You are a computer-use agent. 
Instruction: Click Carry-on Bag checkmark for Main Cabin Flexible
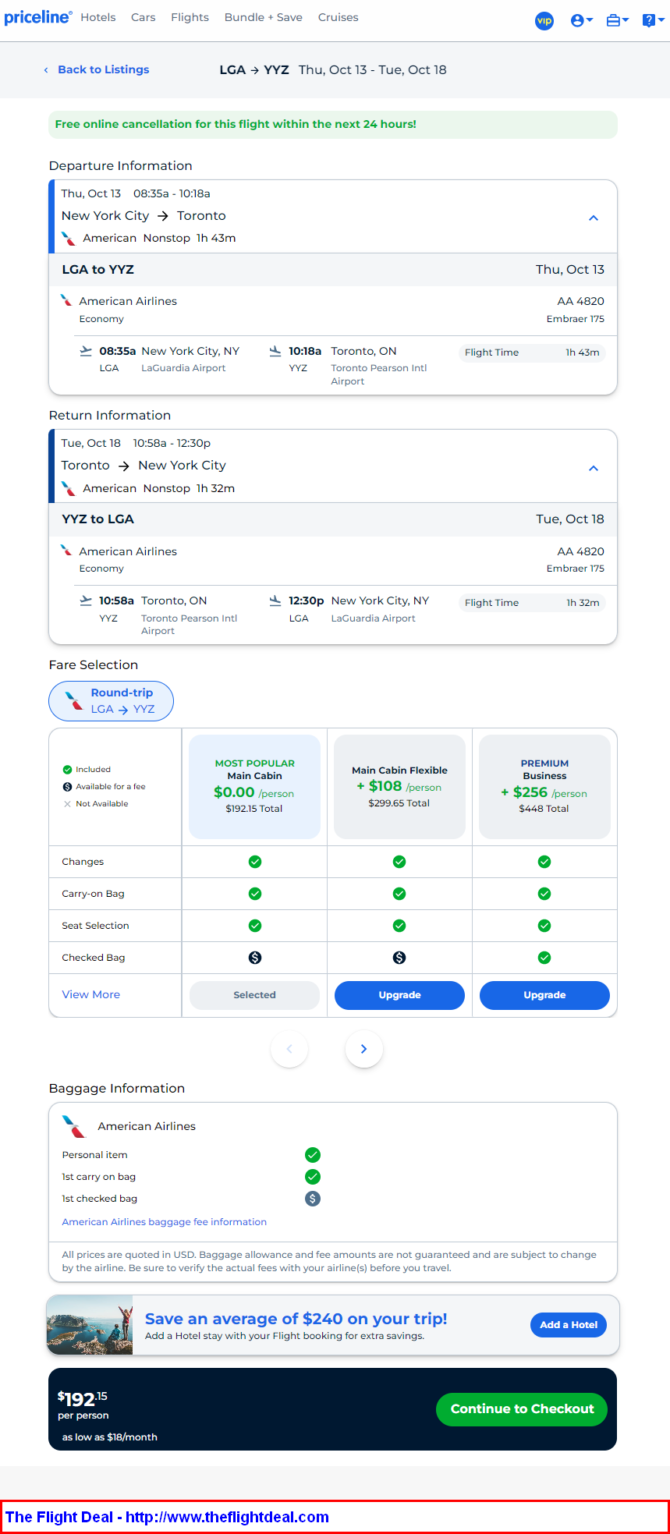399,894
